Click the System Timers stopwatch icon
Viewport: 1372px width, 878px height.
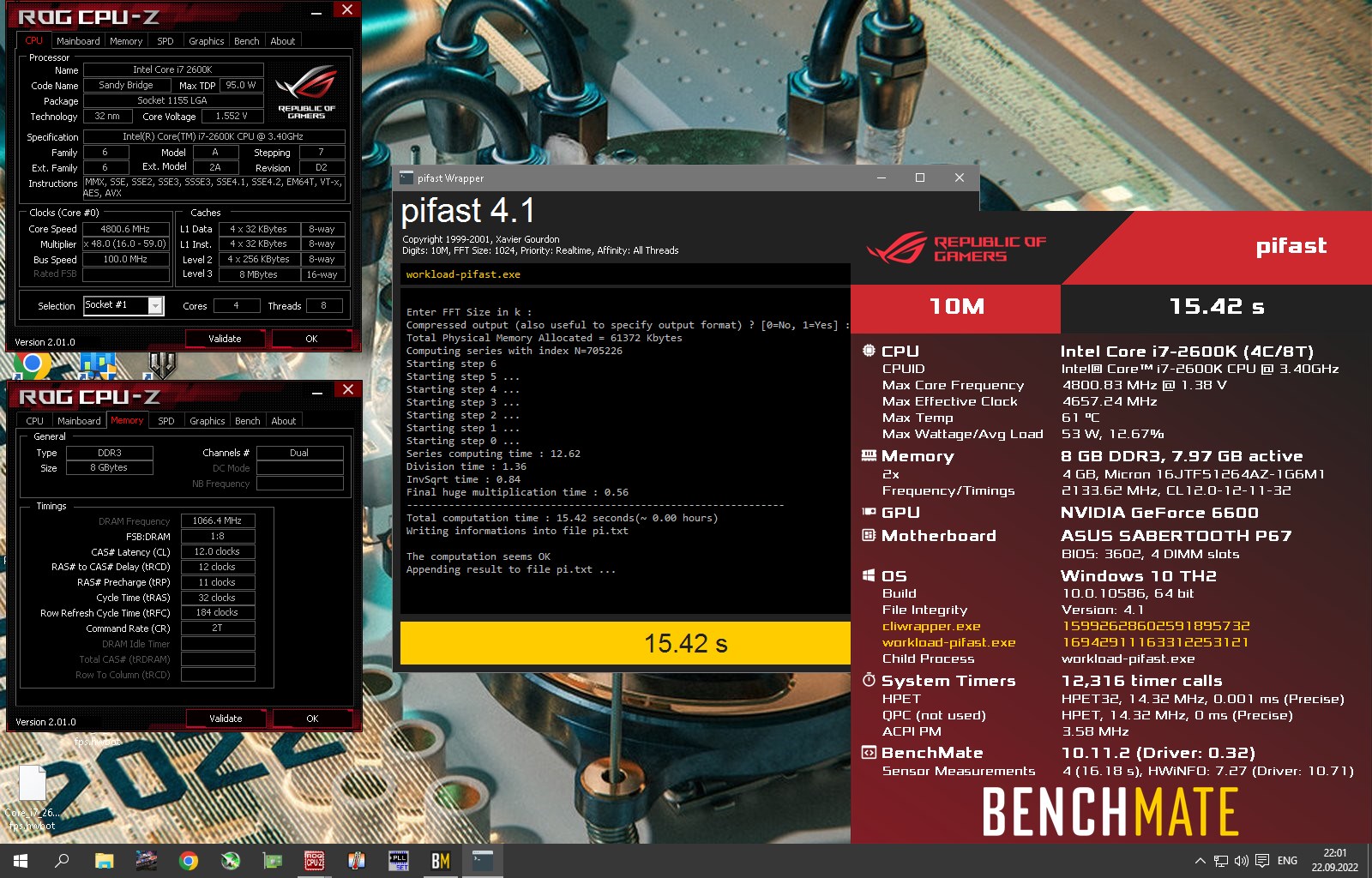pyautogui.click(x=869, y=680)
